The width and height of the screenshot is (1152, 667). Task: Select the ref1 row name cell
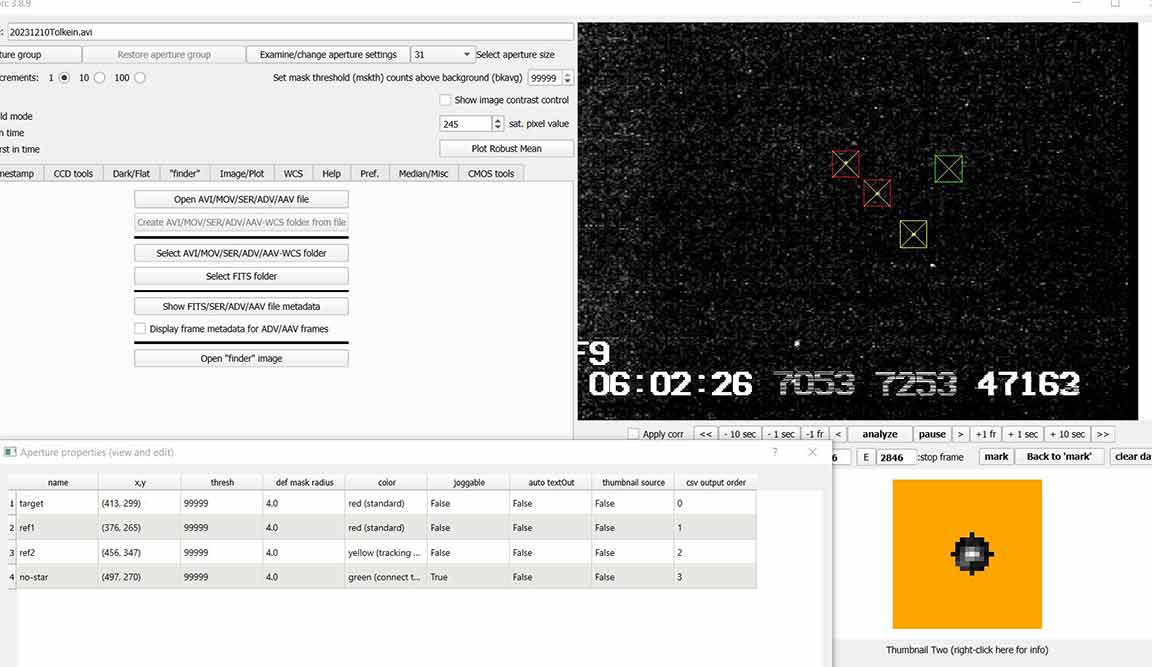click(x=57, y=527)
